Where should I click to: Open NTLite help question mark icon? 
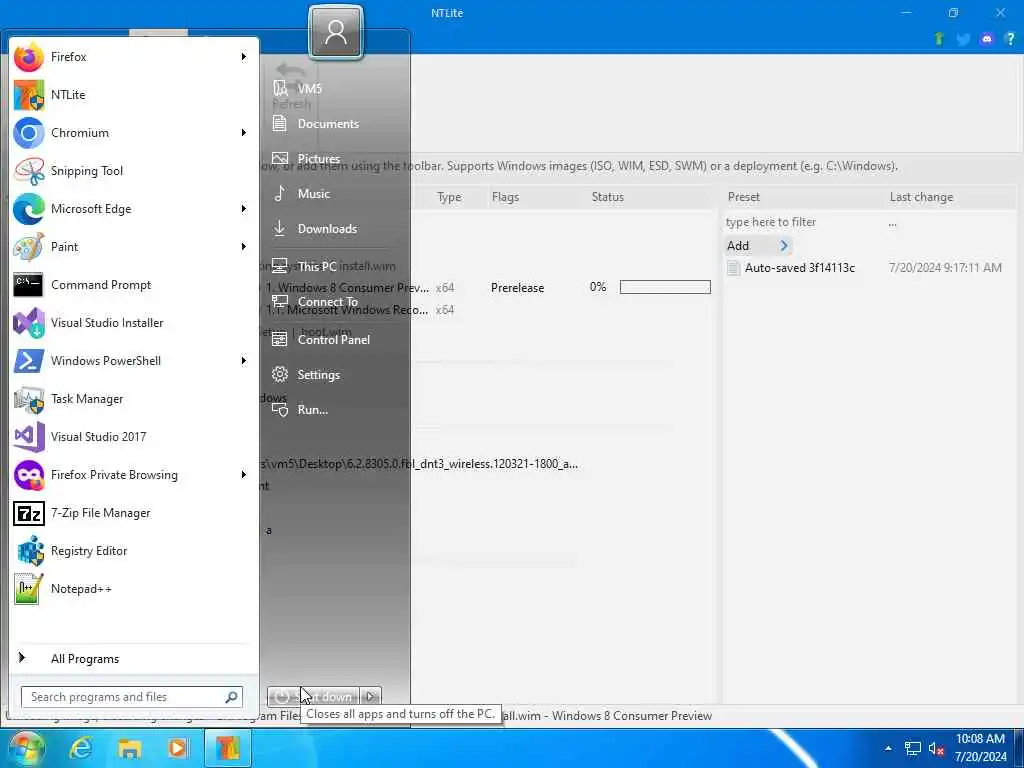pyautogui.click(x=1010, y=39)
